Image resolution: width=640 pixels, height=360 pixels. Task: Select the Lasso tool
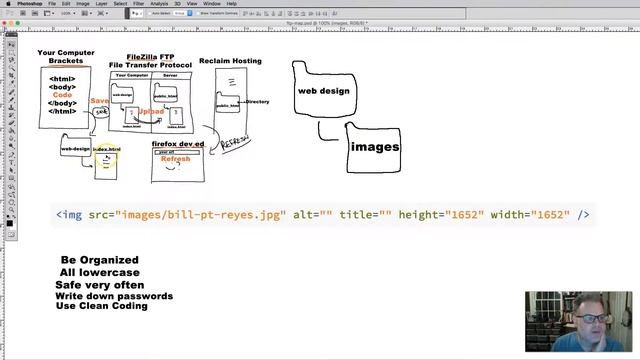tap(11, 60)
